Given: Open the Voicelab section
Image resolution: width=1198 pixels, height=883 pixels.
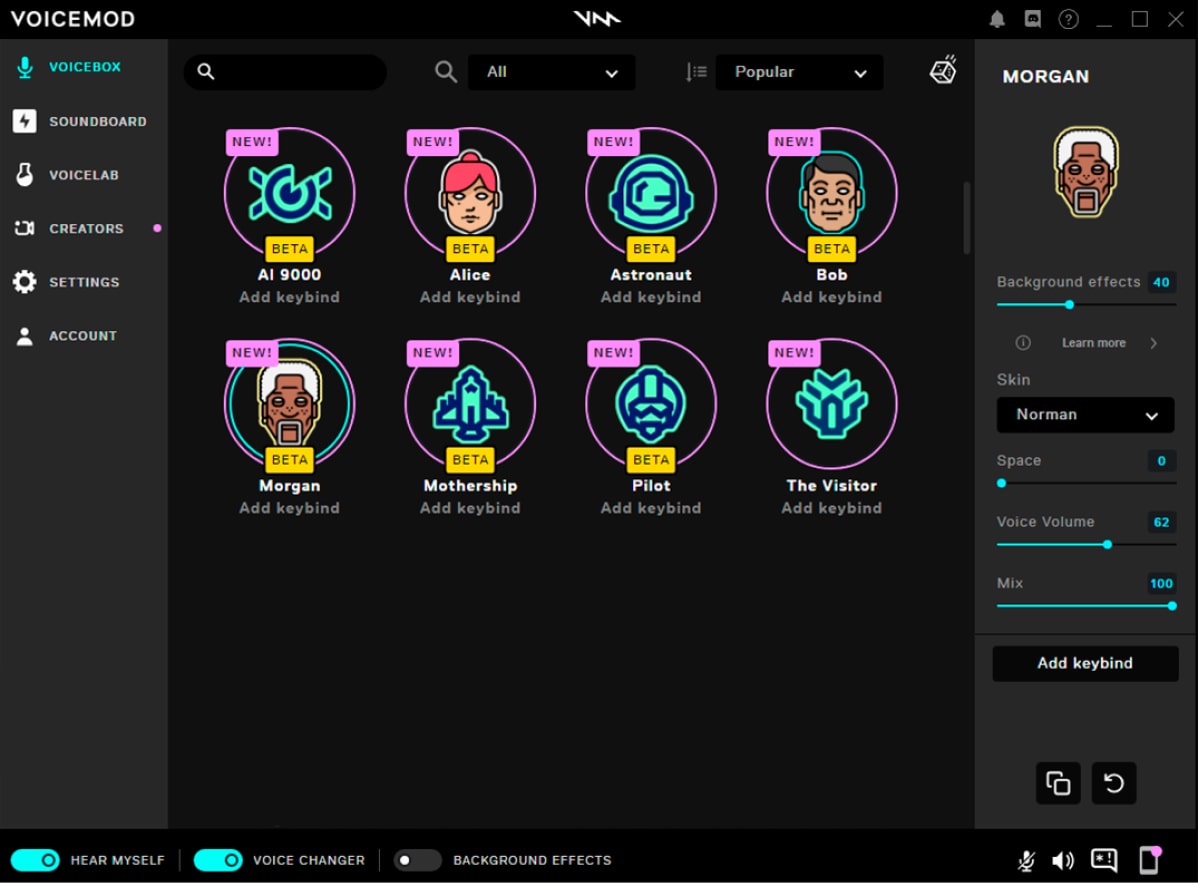Looking at the screenshot, I should (x=84, y=175).
